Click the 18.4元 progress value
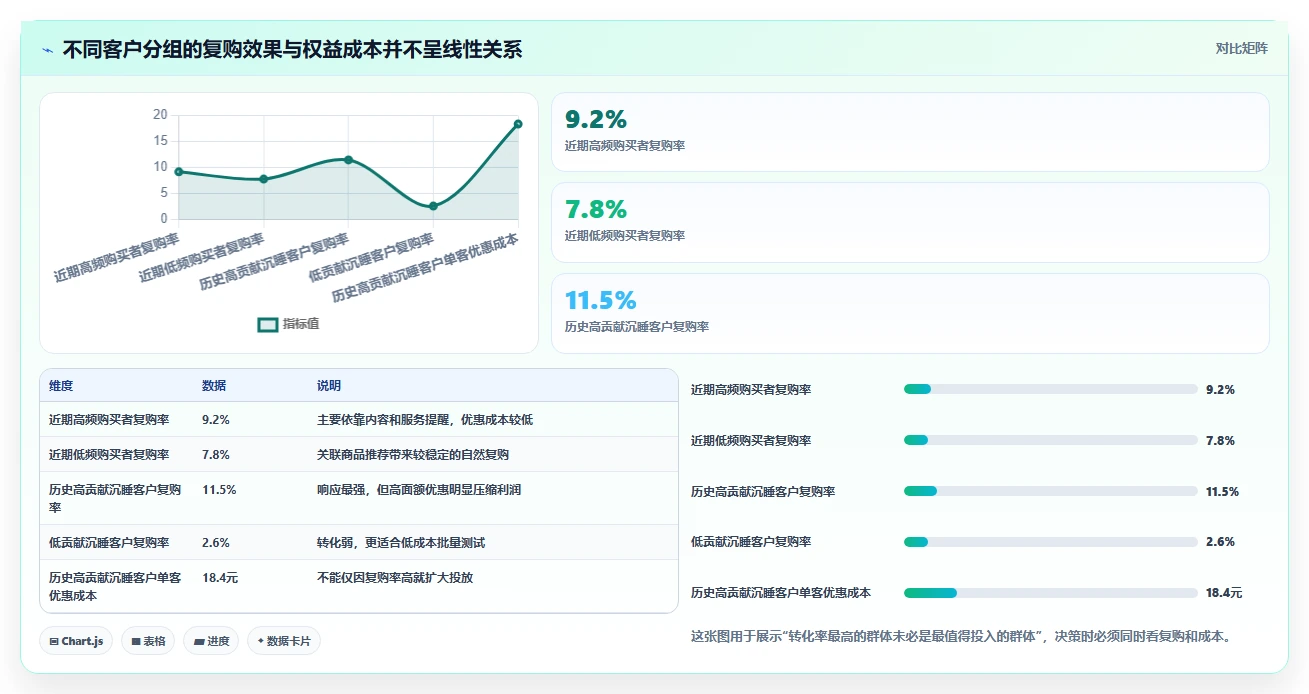This screenshot has height=694, width=1309. pyautogui.click(x=1224, y=593)
